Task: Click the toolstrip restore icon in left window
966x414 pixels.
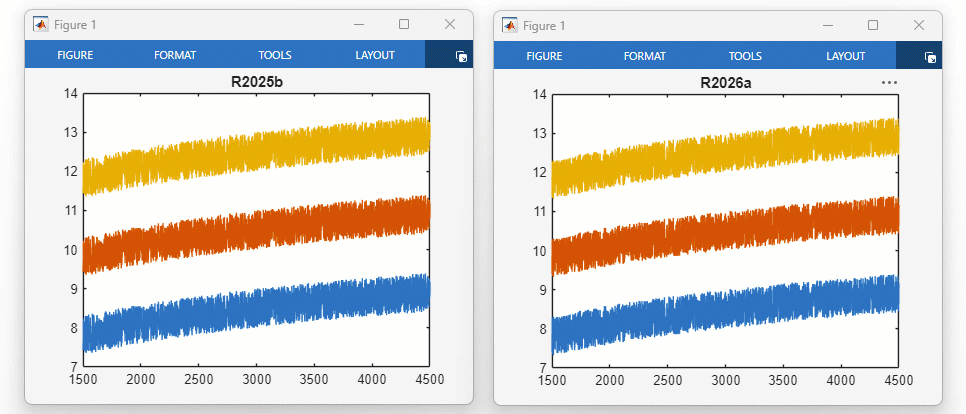Action: [461, 57]
